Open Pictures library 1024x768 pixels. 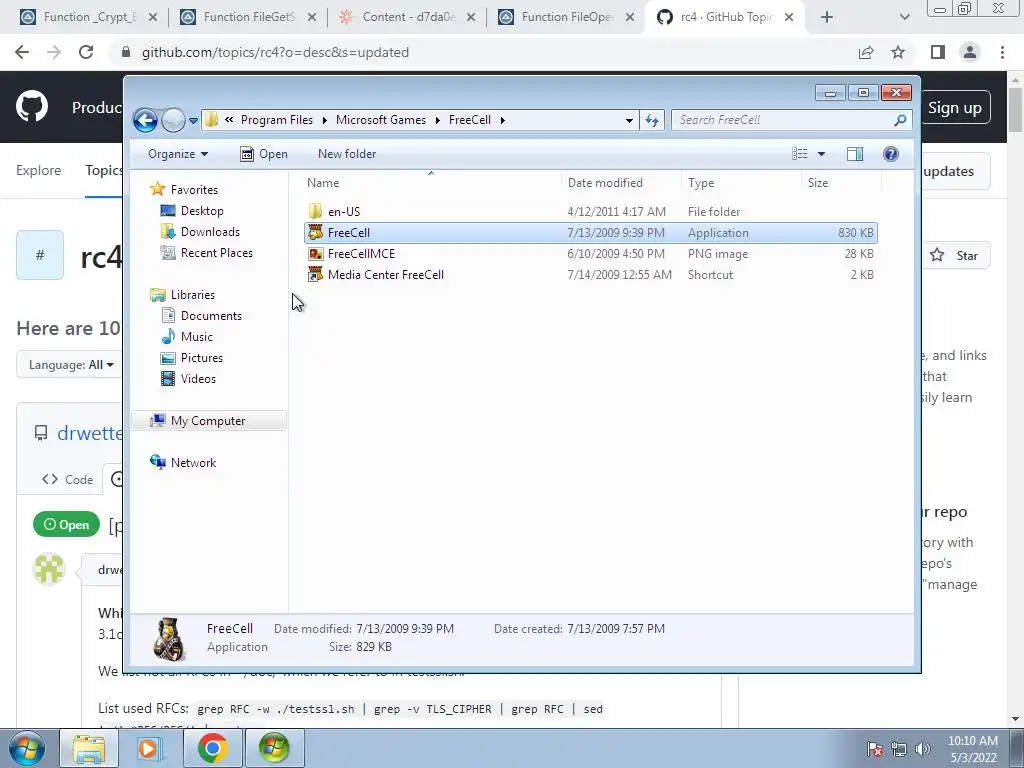201,357
